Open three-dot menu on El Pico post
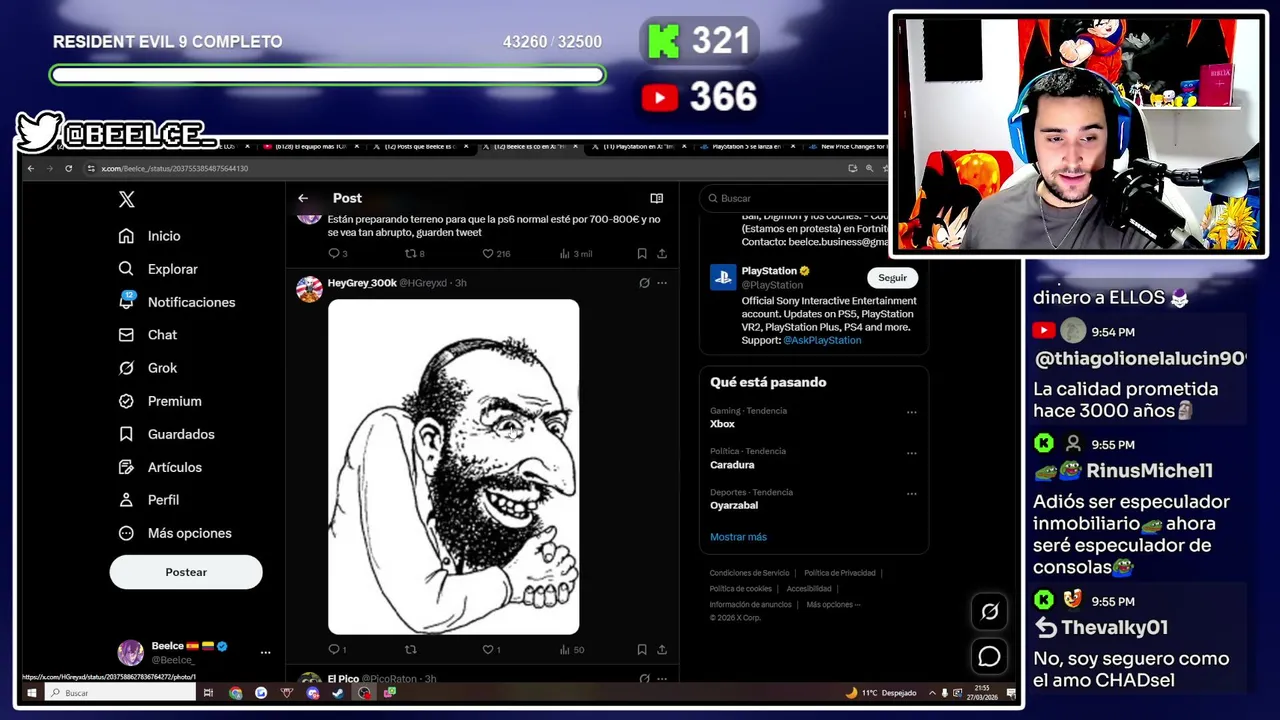 662,678
